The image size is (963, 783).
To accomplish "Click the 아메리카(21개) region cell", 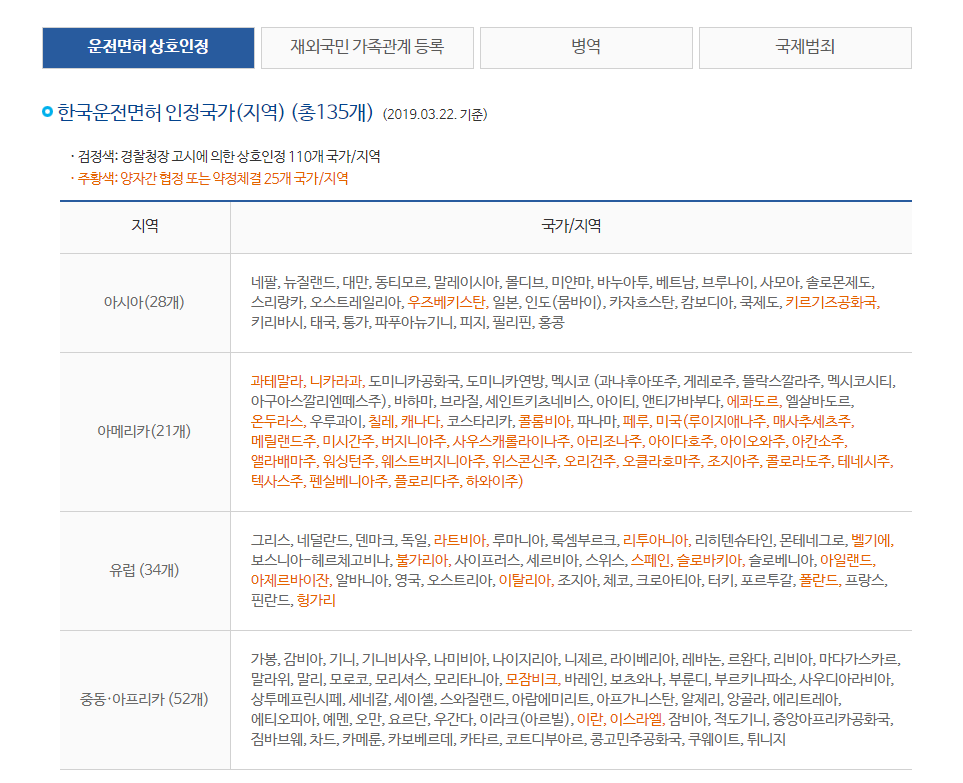I will 144,431.
